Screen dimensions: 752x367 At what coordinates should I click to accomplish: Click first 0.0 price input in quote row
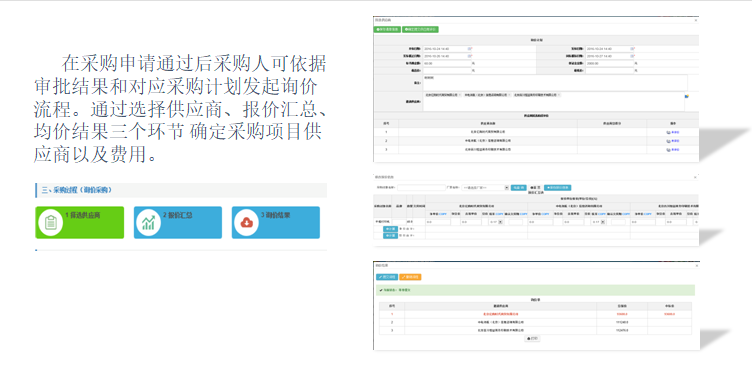pyautogui.click(x=438, y=222)
